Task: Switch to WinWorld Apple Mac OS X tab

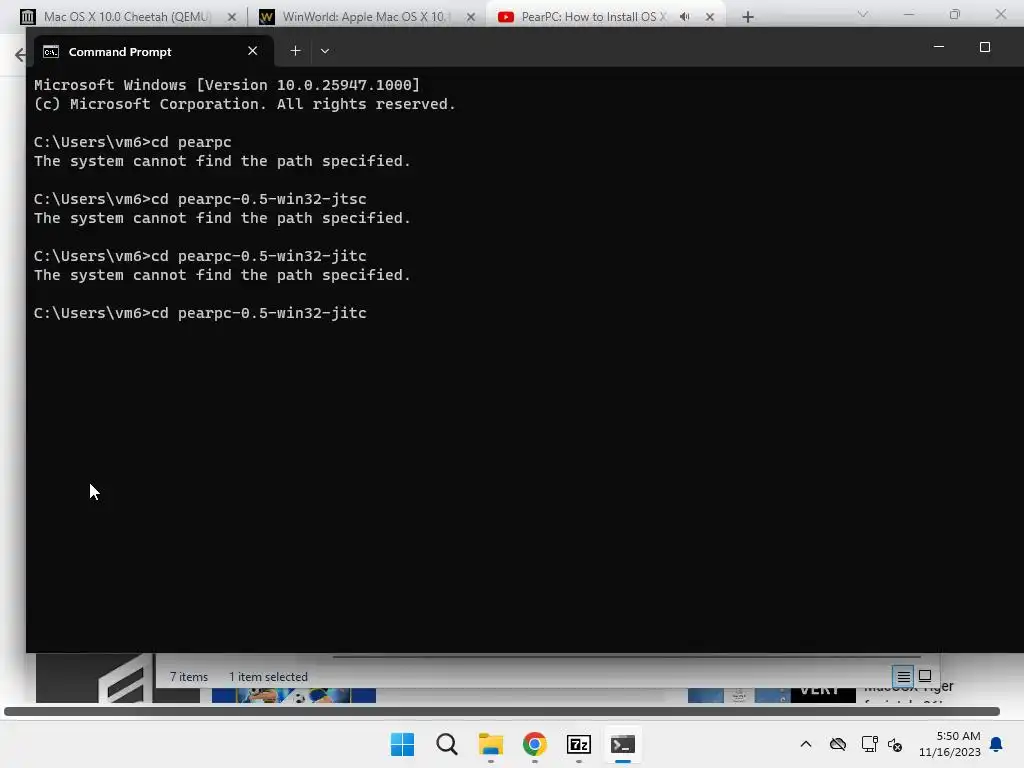Action: click(366, 17)
